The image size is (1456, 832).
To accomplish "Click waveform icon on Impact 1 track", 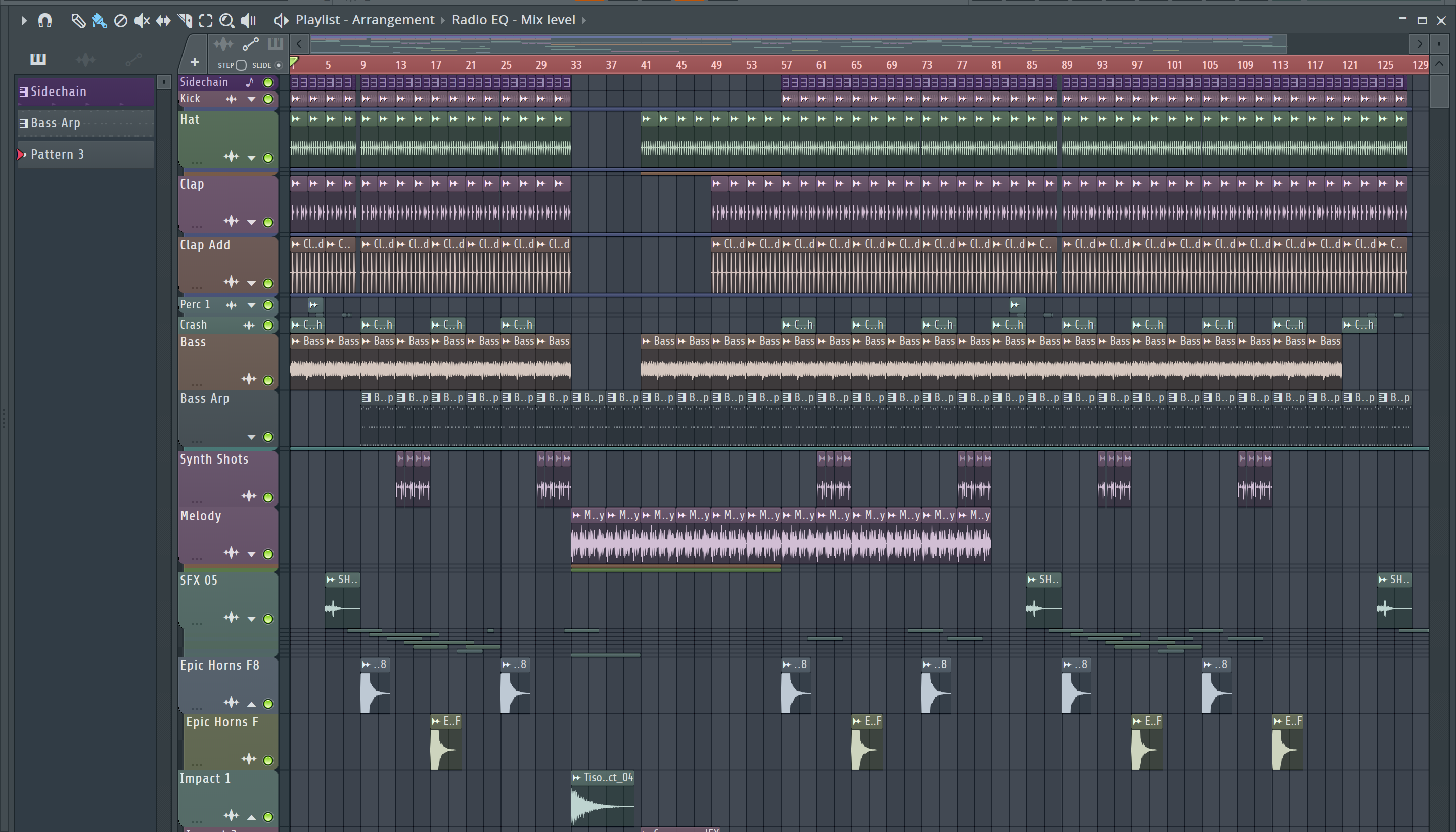I will [x=231, y=815].
